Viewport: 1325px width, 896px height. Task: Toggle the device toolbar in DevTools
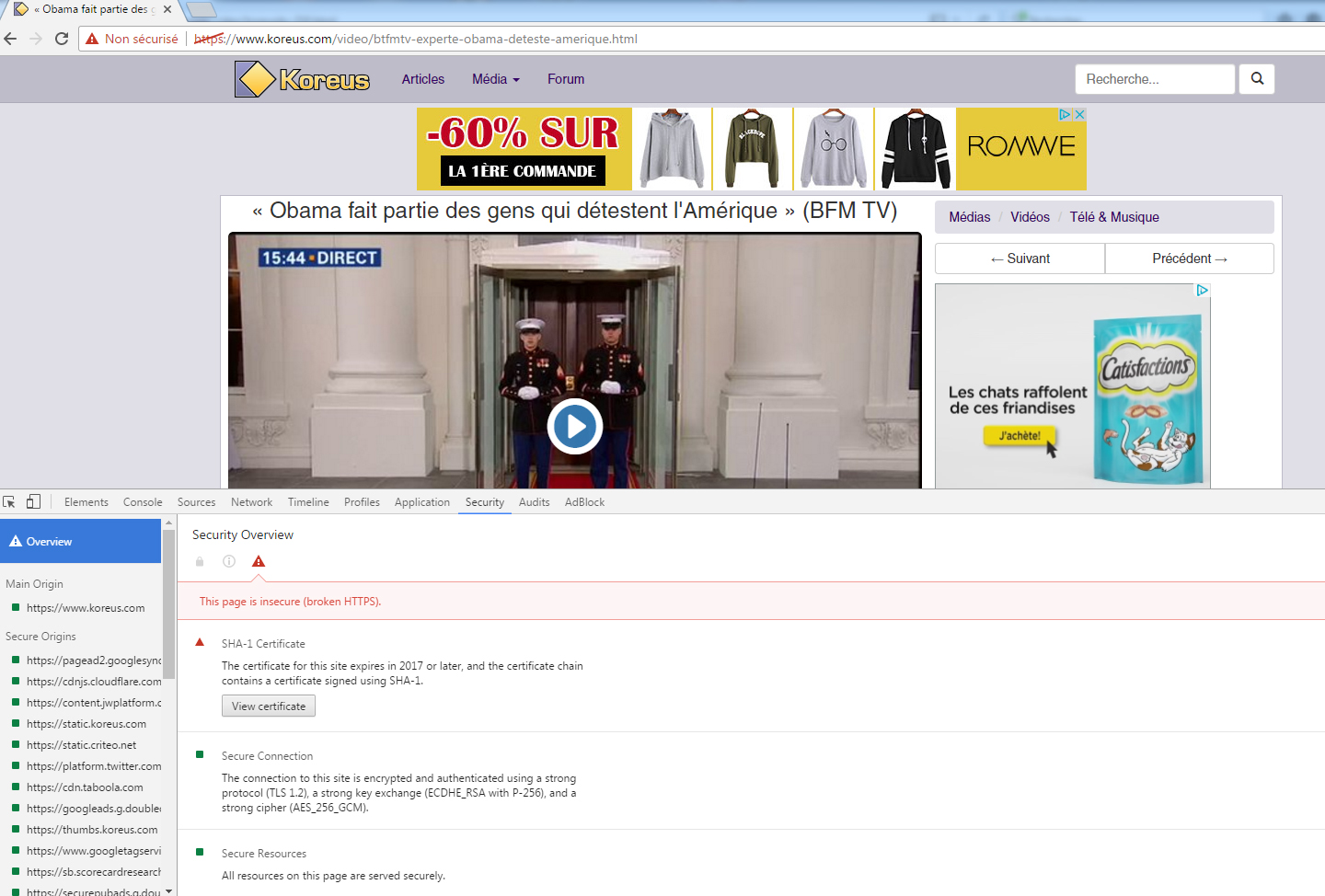click(33, 502)
